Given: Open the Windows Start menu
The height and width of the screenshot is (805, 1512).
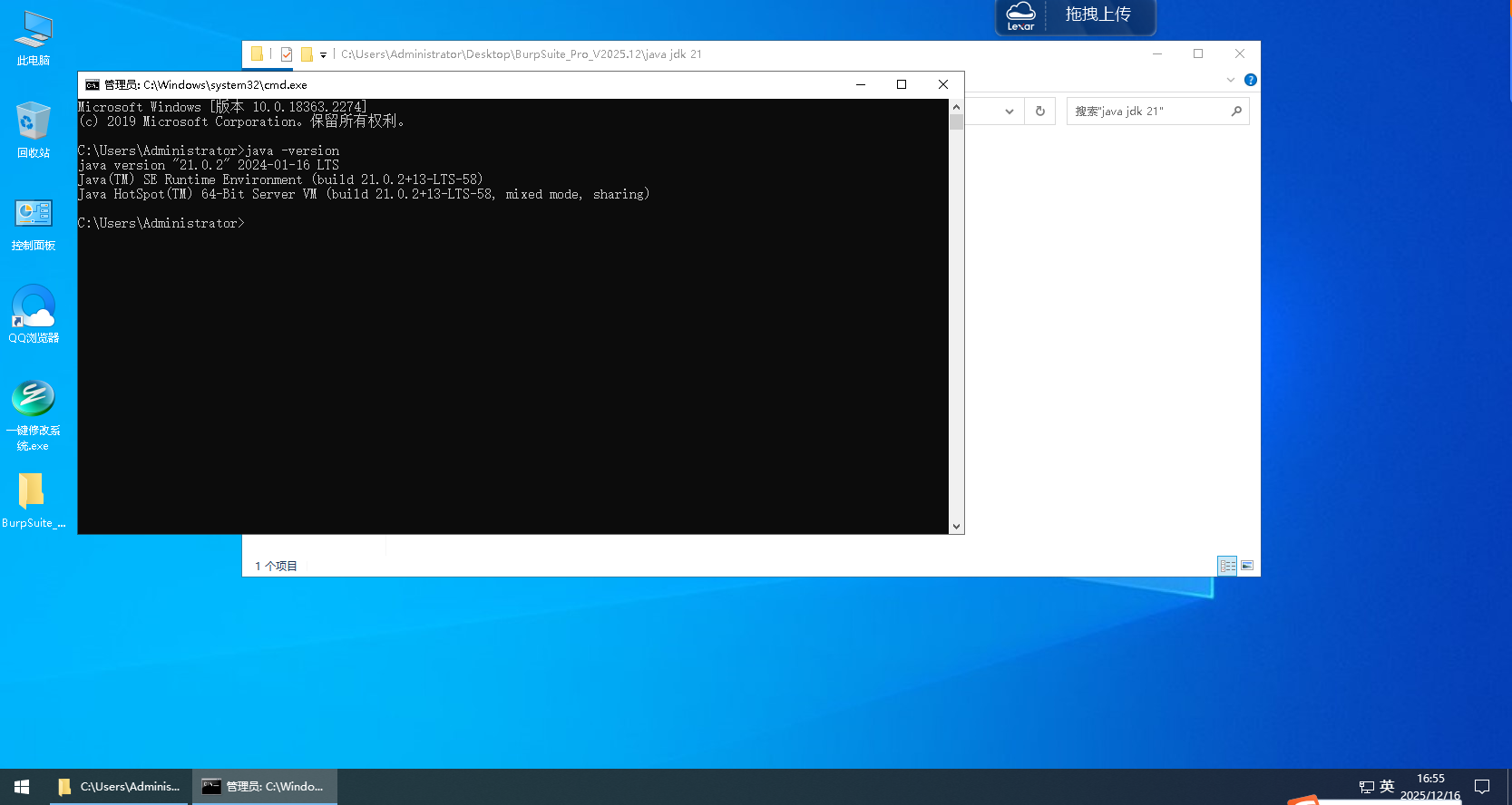Looking at the screenshot, I should tap(22, 786).
